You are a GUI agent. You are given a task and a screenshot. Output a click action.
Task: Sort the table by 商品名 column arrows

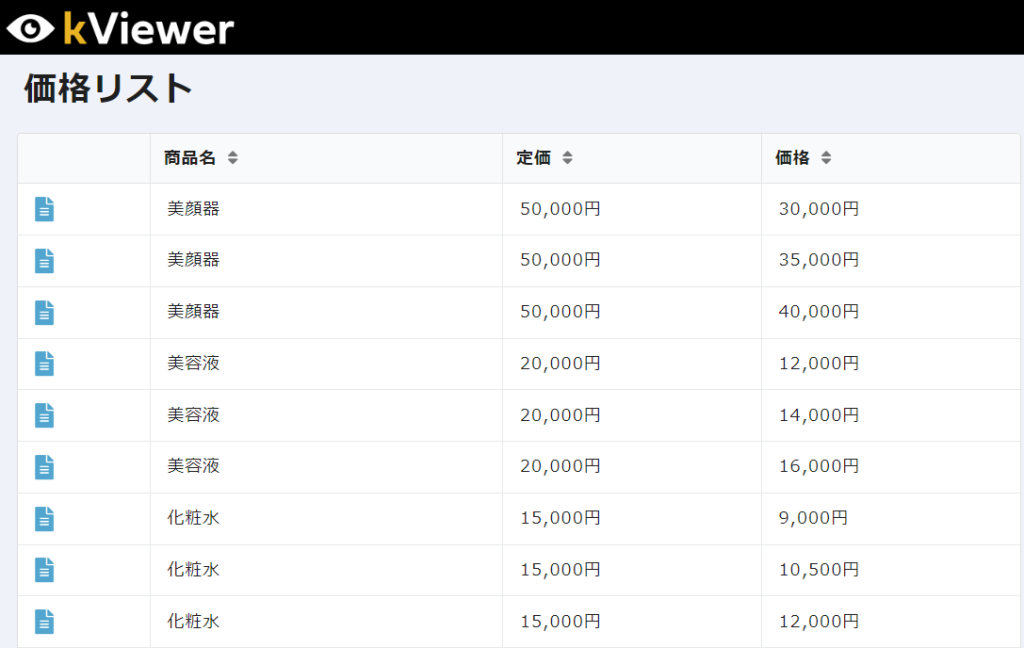tap(232, 157)
